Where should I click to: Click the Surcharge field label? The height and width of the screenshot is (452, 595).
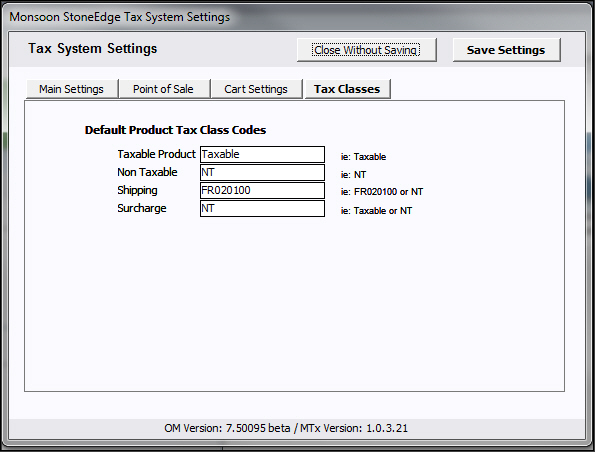click(142, 208)
